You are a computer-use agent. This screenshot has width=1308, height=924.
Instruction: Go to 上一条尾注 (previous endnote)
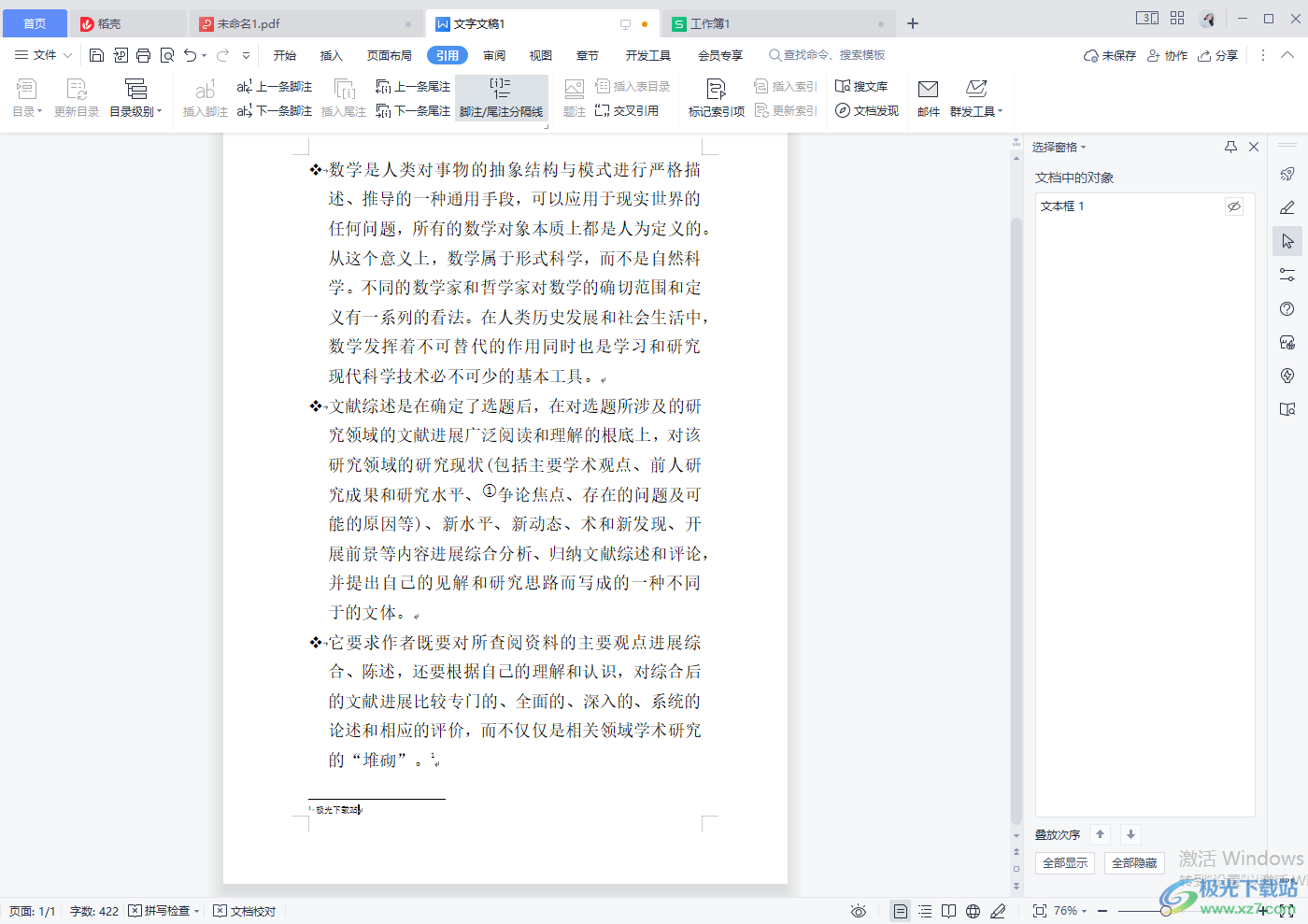click(413, 86)
